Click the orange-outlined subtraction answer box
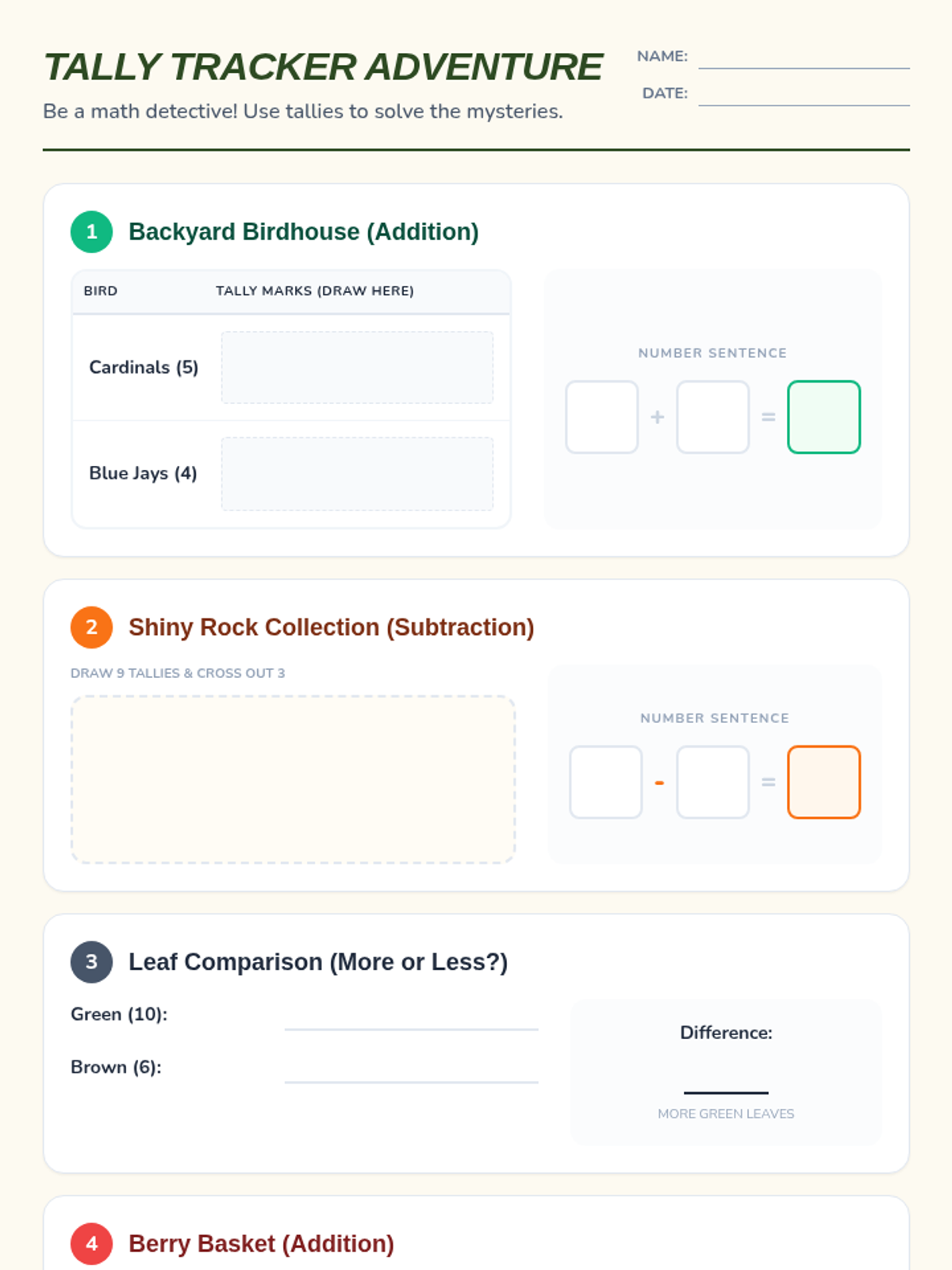 (823, 783)
